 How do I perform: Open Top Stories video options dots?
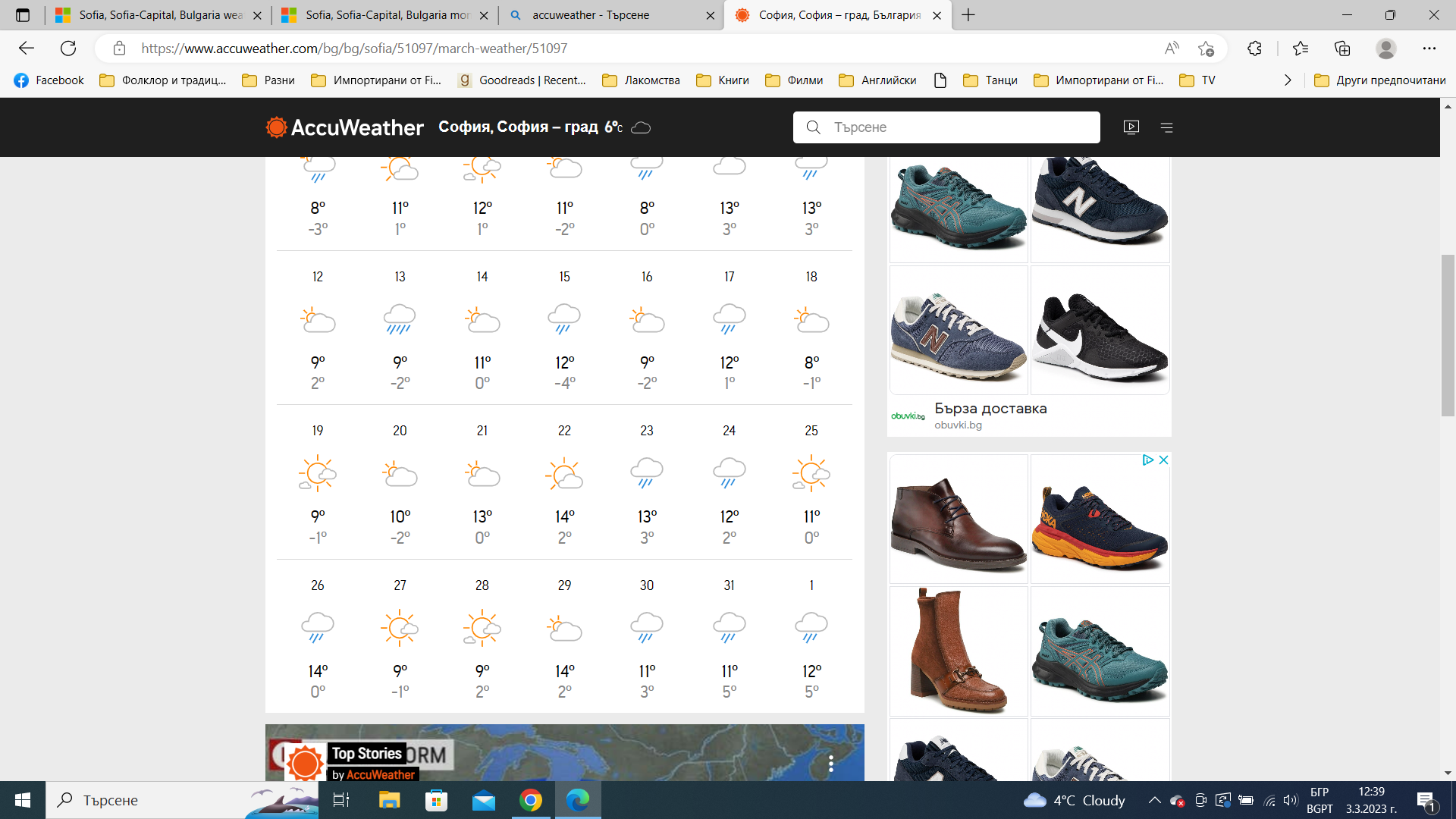(x=831, y=763)
